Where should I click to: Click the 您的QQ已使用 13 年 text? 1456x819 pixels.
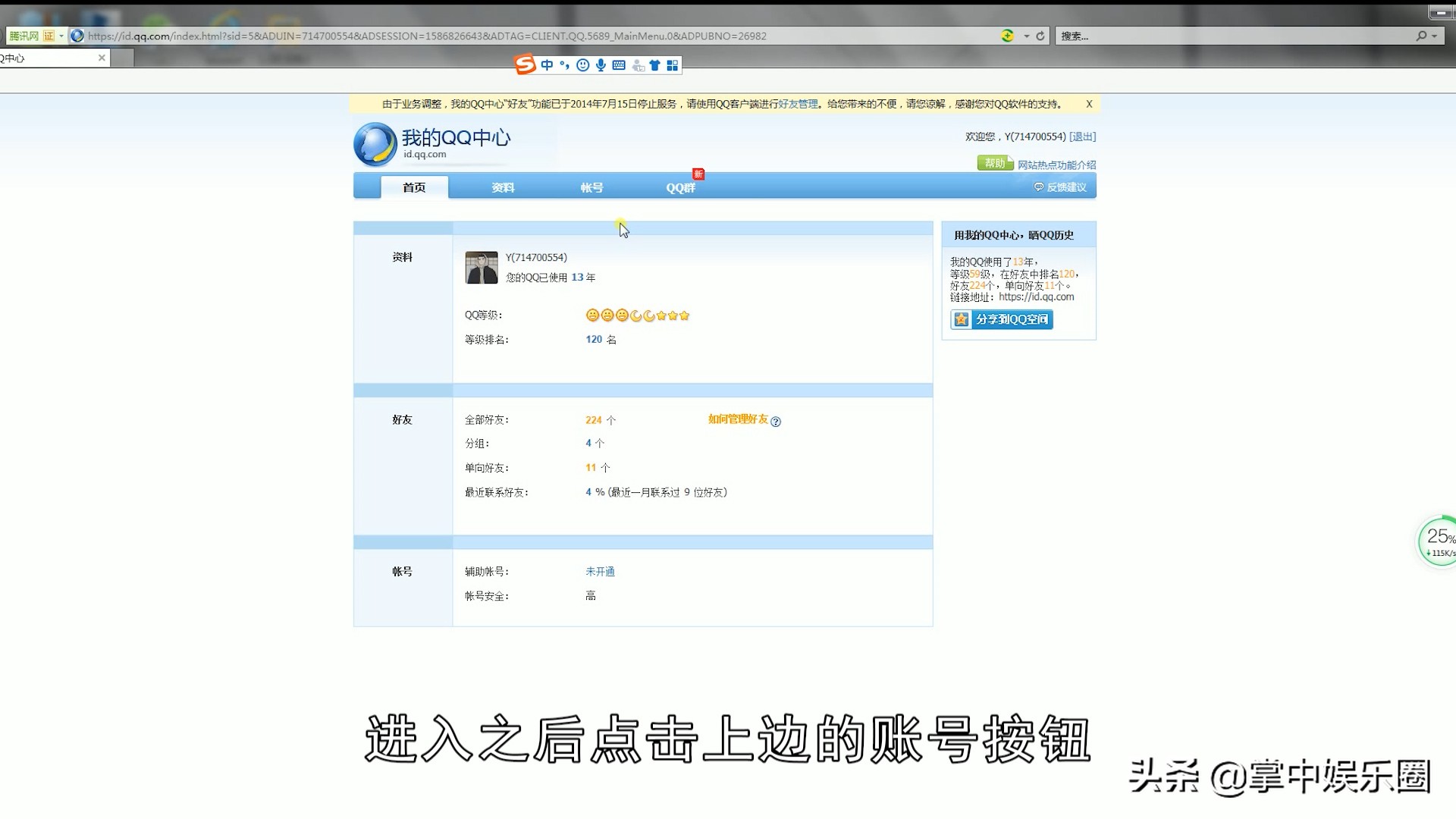pyautogui.click(x=551, y=278)
